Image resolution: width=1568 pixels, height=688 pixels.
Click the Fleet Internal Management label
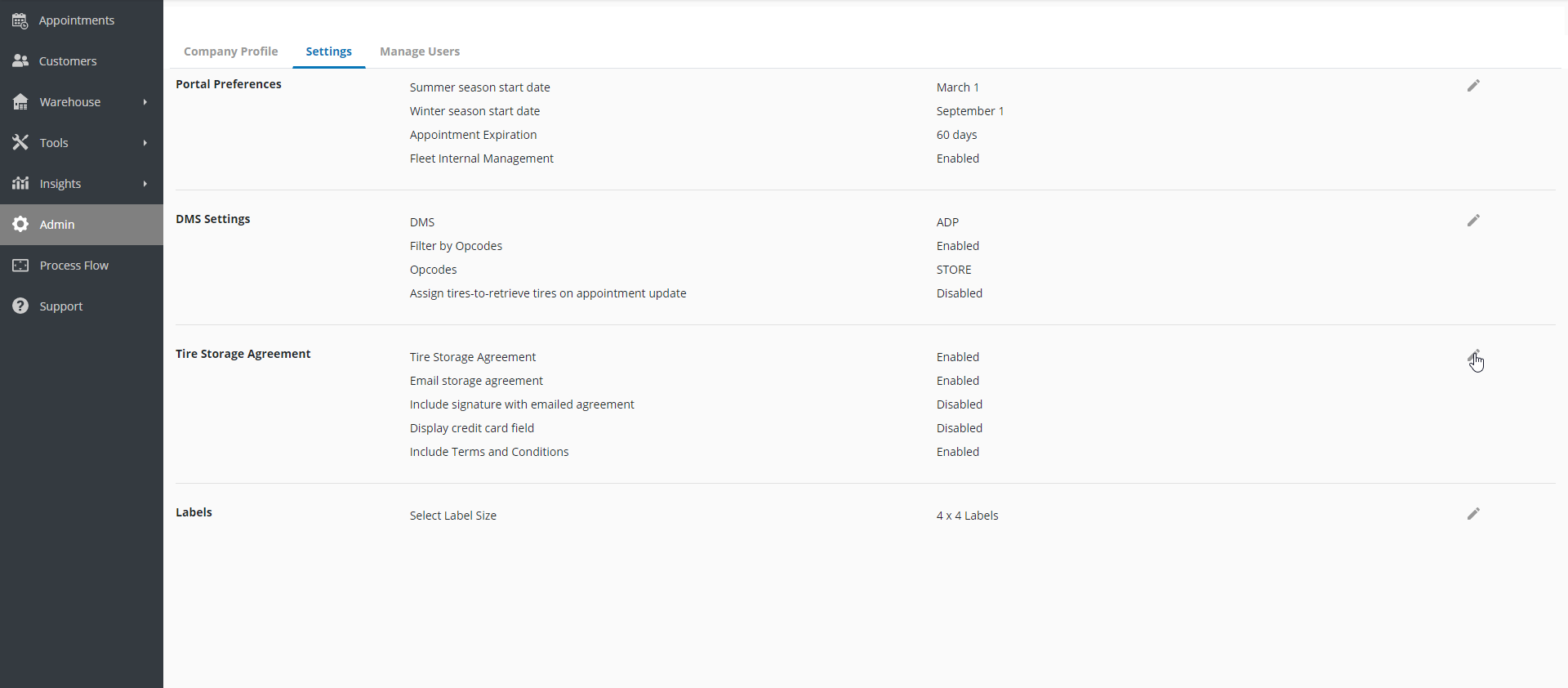tap(482, 159)
